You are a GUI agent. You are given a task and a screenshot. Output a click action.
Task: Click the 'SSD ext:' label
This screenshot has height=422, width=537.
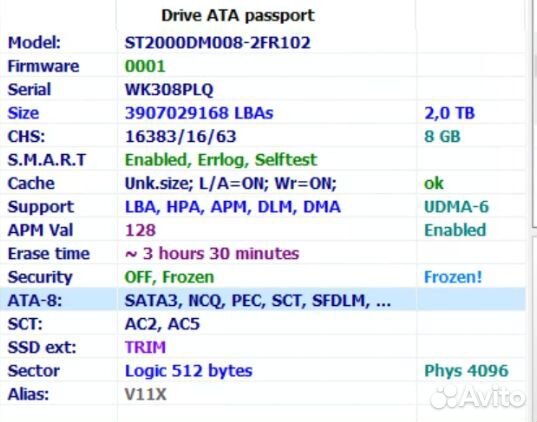point(42,347)
